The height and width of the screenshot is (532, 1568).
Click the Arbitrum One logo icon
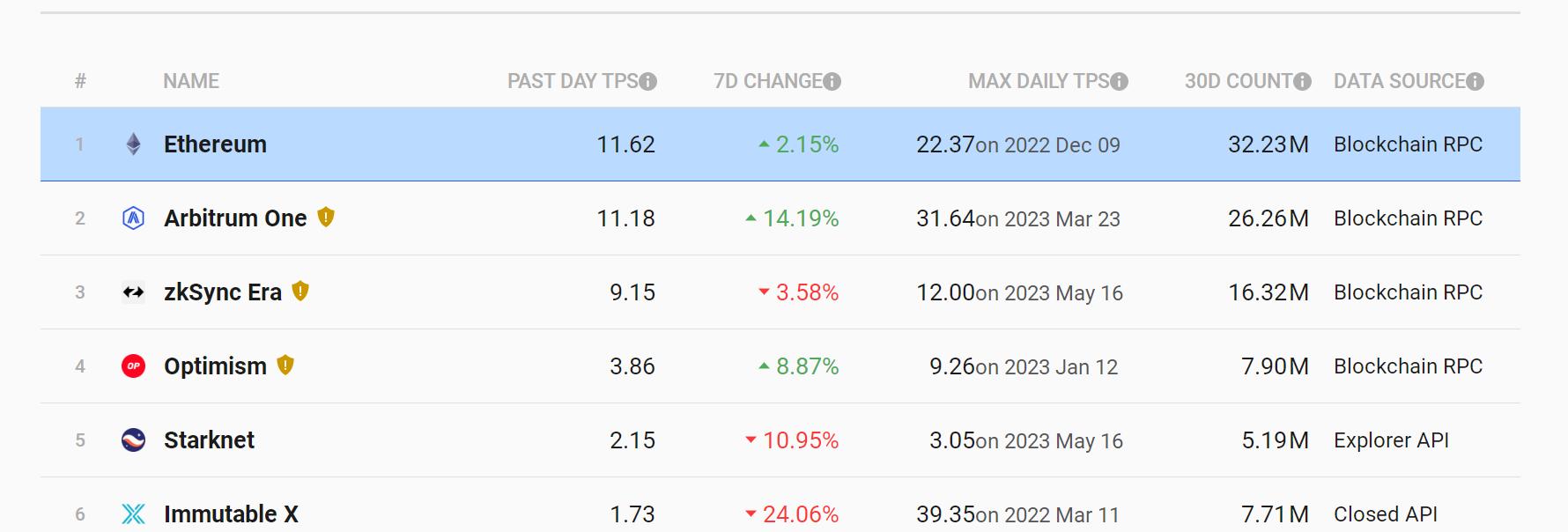(x=133, y=218)
